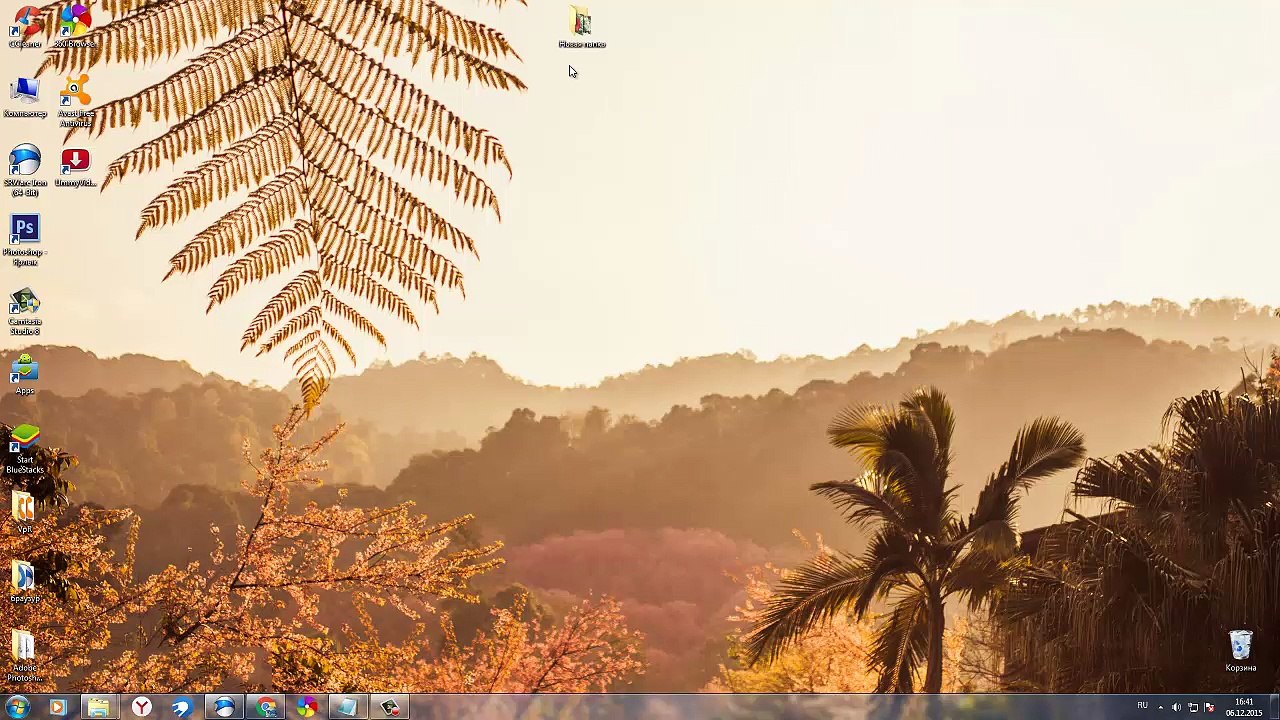Open the clock showing 16:41
This screenshot has height=720, width=1280.
[1244, 707]
